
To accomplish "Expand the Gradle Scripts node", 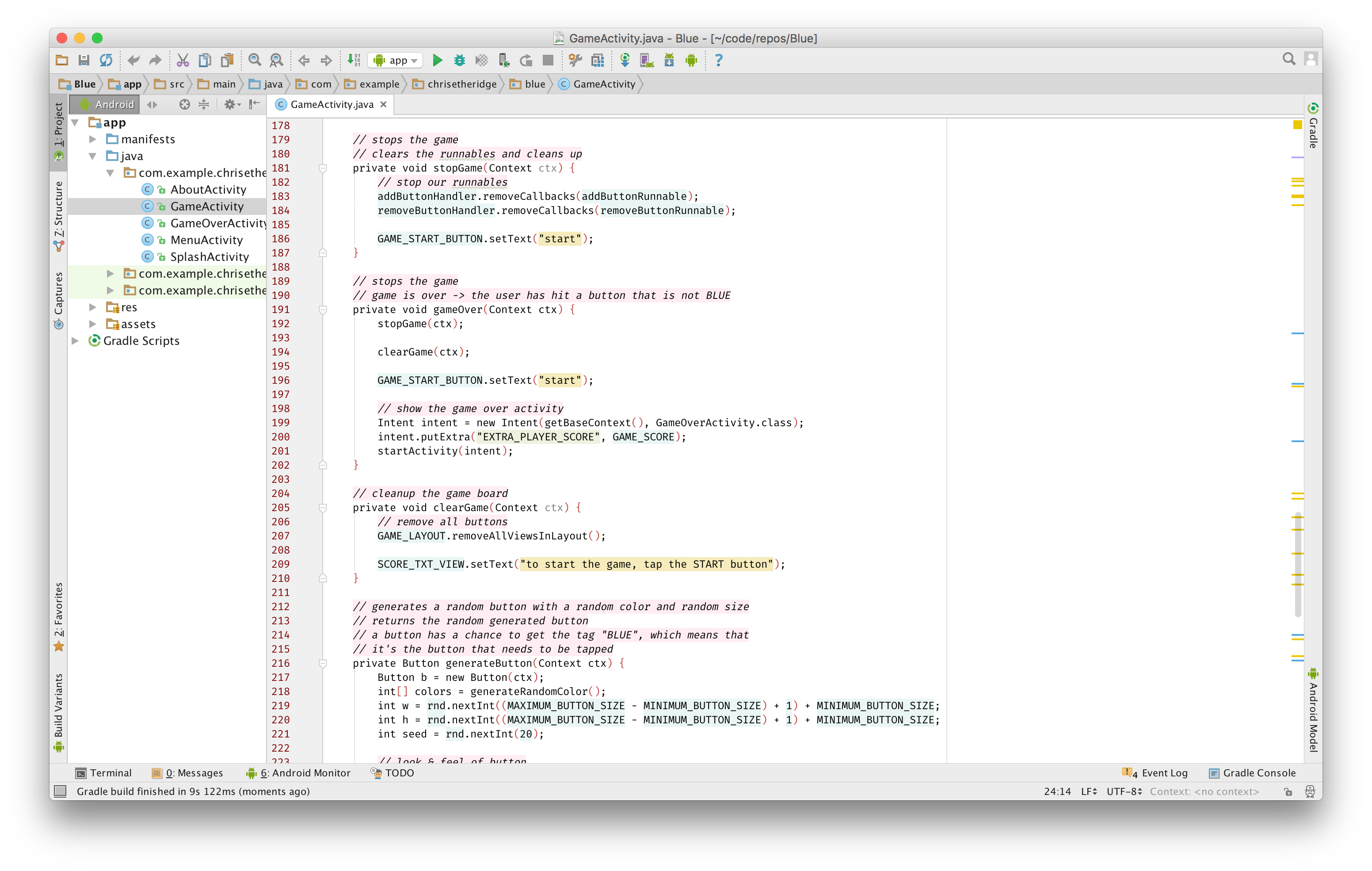I will pos(75,341).
